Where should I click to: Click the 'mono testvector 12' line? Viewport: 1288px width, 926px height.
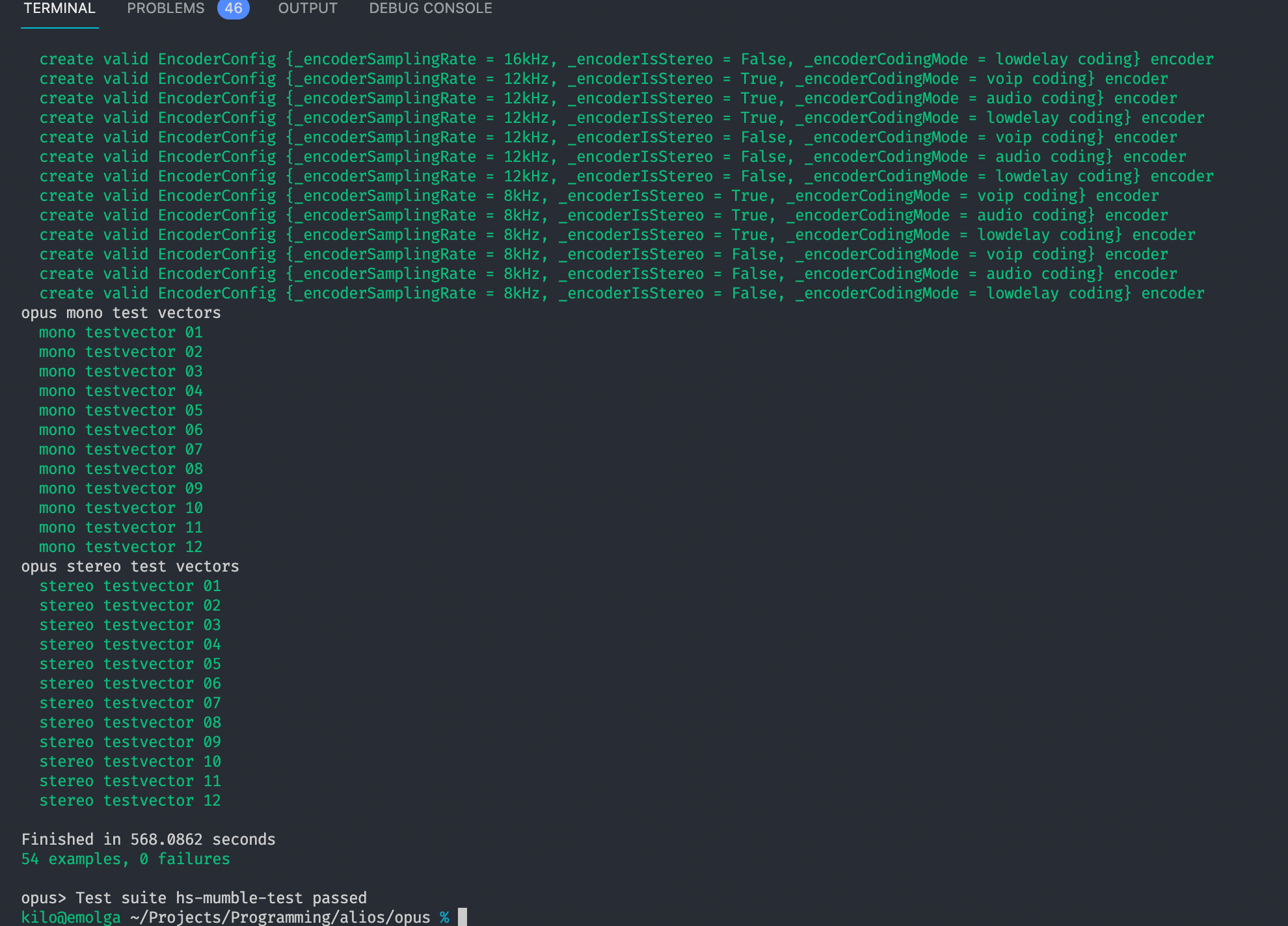(x=121, y=547)
